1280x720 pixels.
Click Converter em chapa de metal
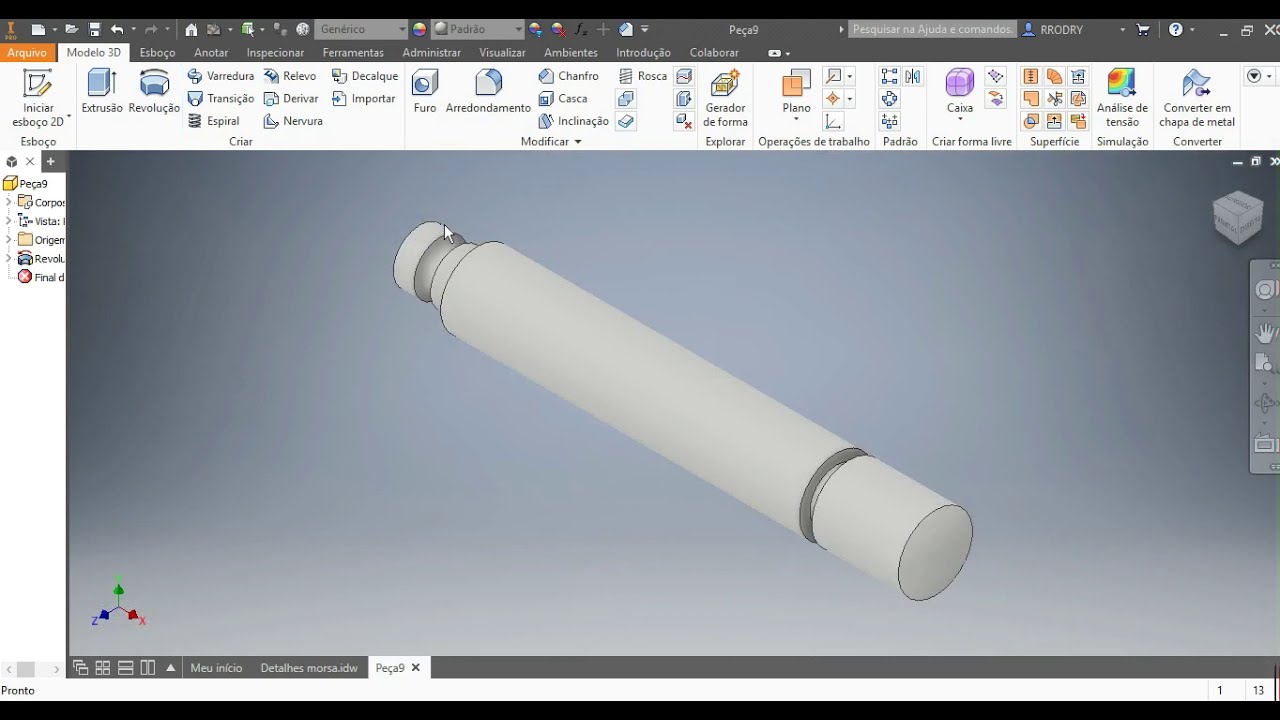[x=1197, y=99]
